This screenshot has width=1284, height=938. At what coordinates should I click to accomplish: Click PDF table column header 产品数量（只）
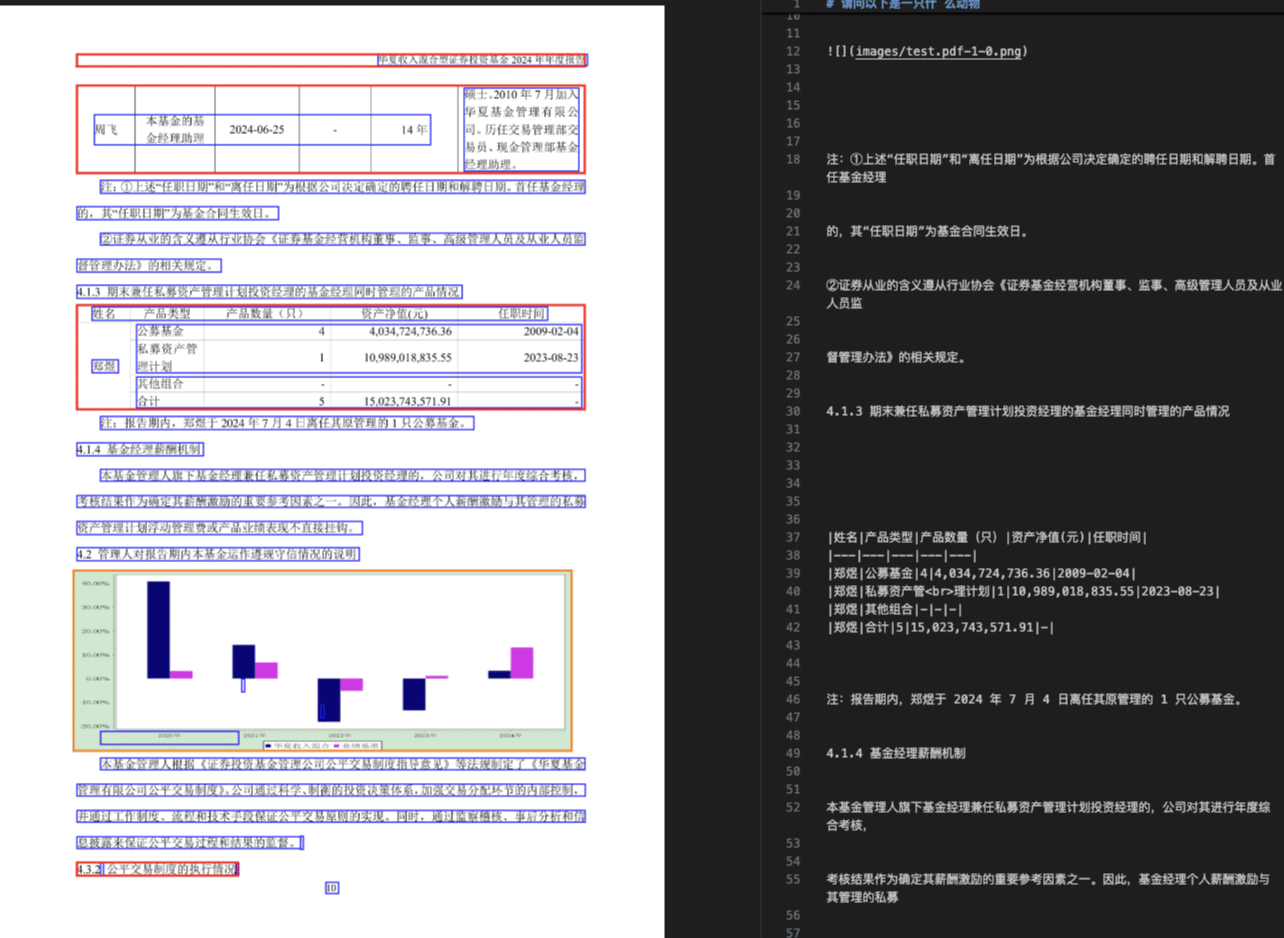point(264,314)
